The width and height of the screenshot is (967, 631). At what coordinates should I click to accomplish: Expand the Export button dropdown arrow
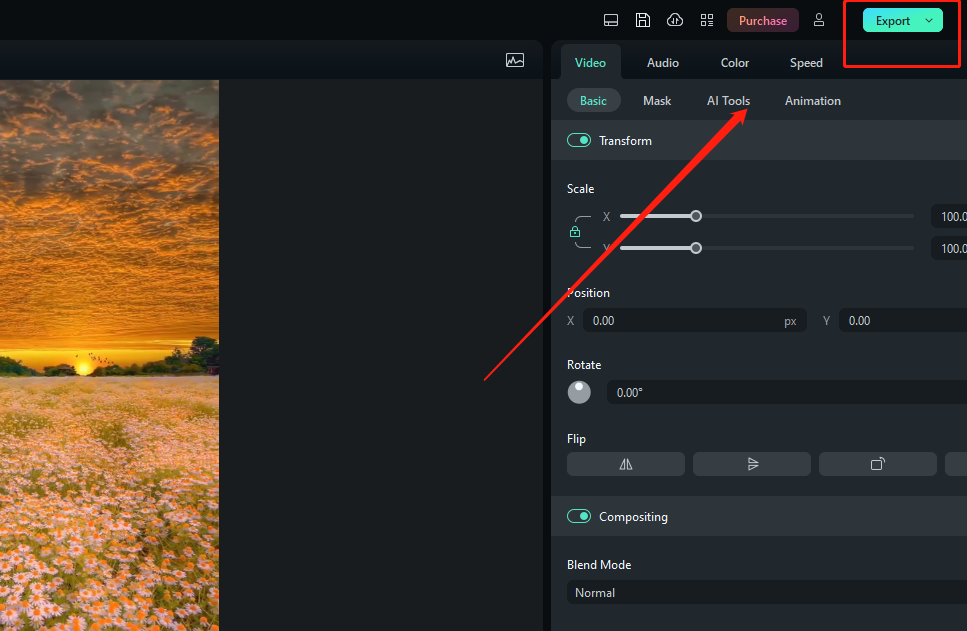927,19
